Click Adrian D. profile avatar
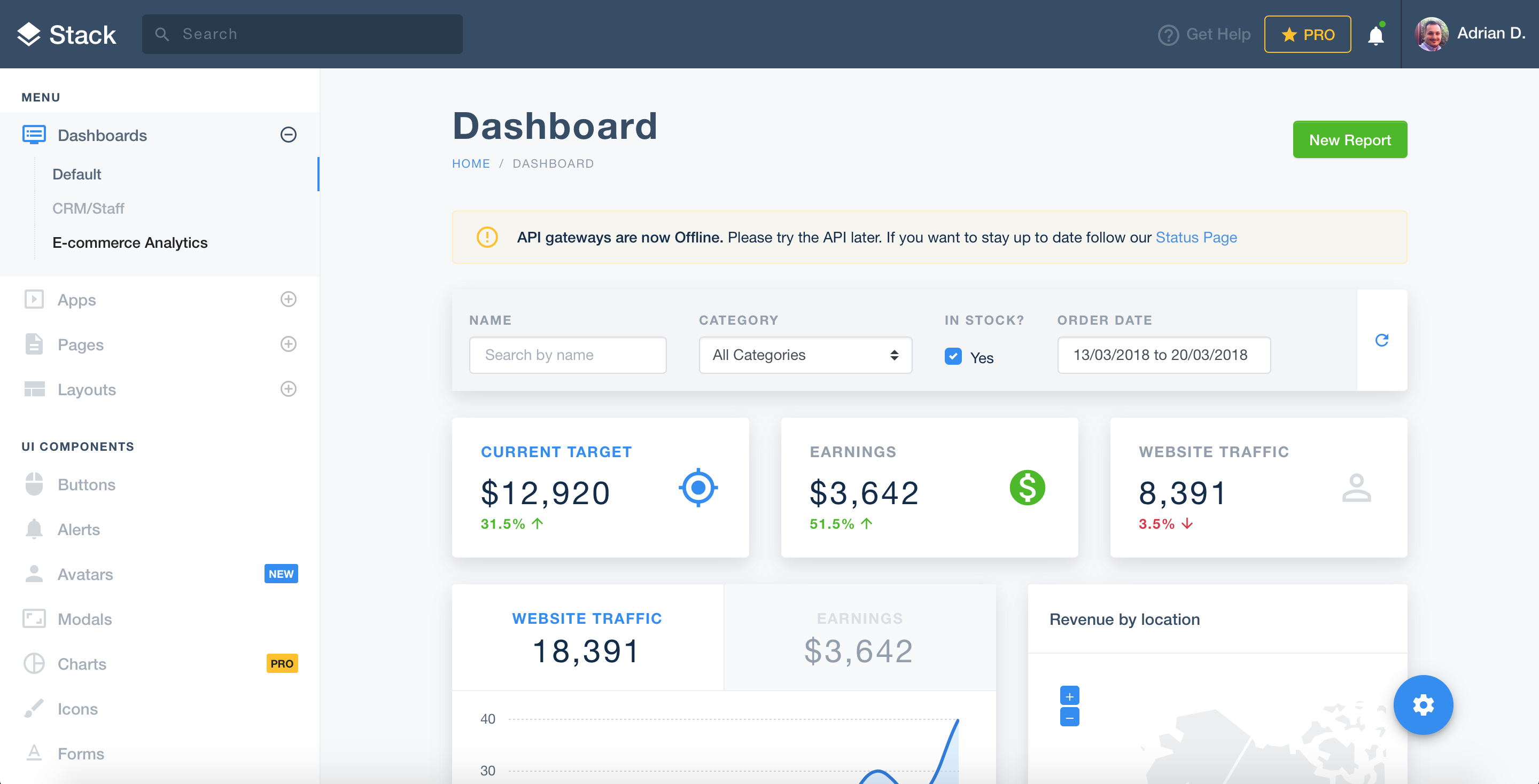 pyautogui.click(x=1432, y=34)
